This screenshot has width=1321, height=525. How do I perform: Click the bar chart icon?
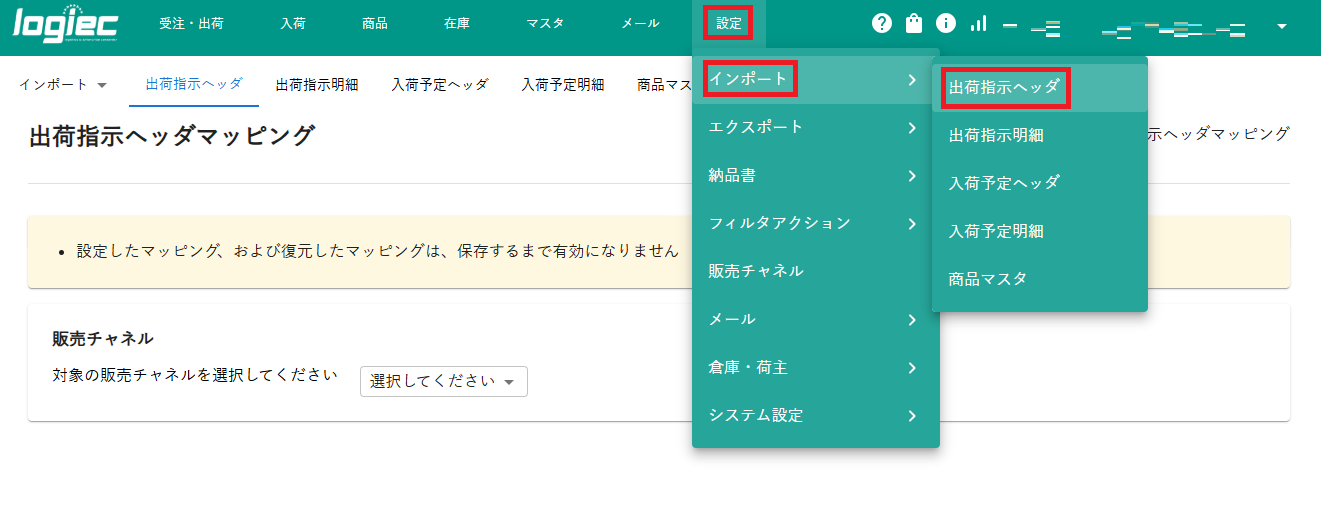tap(978, 23)
